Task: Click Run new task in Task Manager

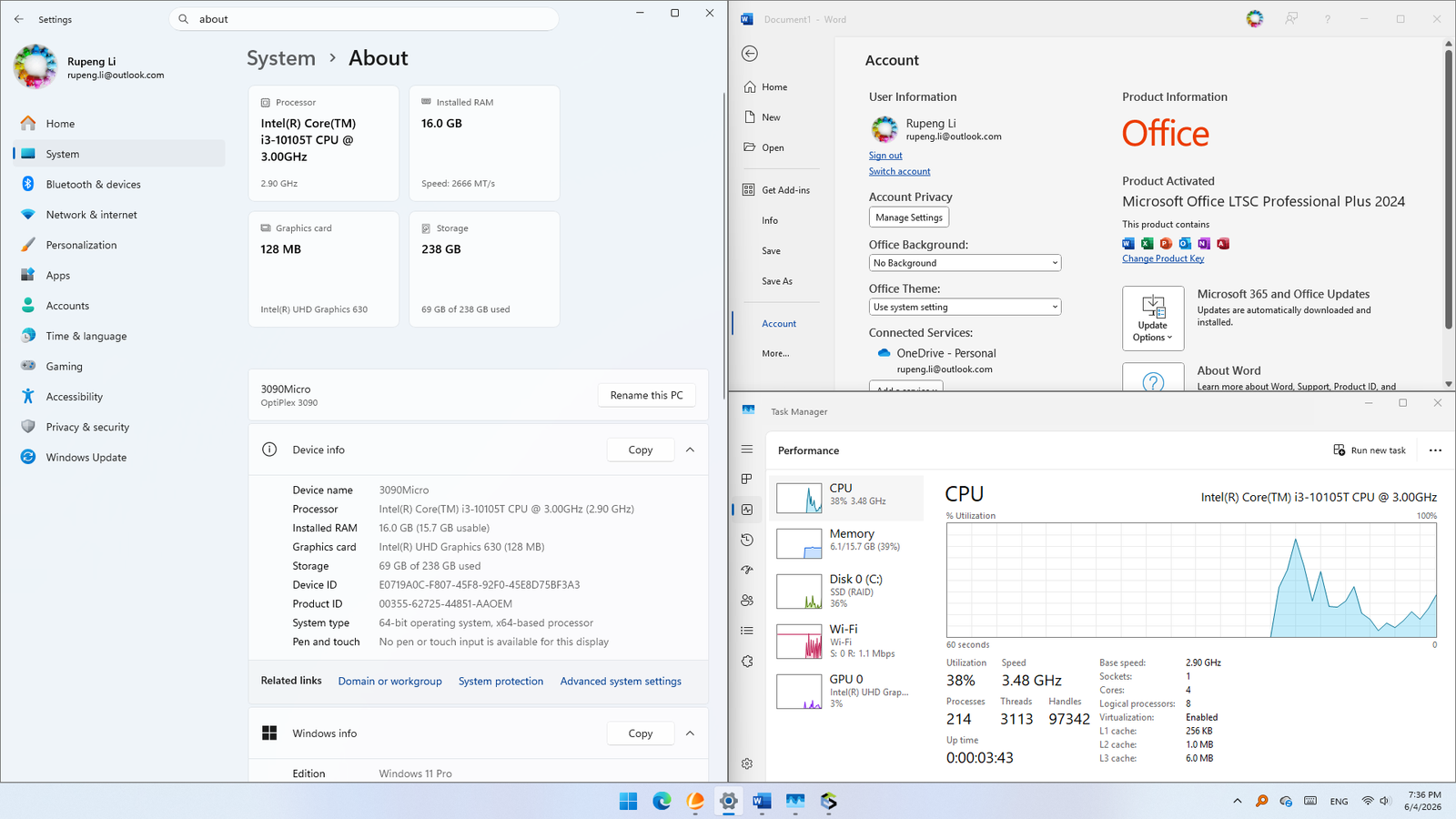Action: tap(1370, 450)
